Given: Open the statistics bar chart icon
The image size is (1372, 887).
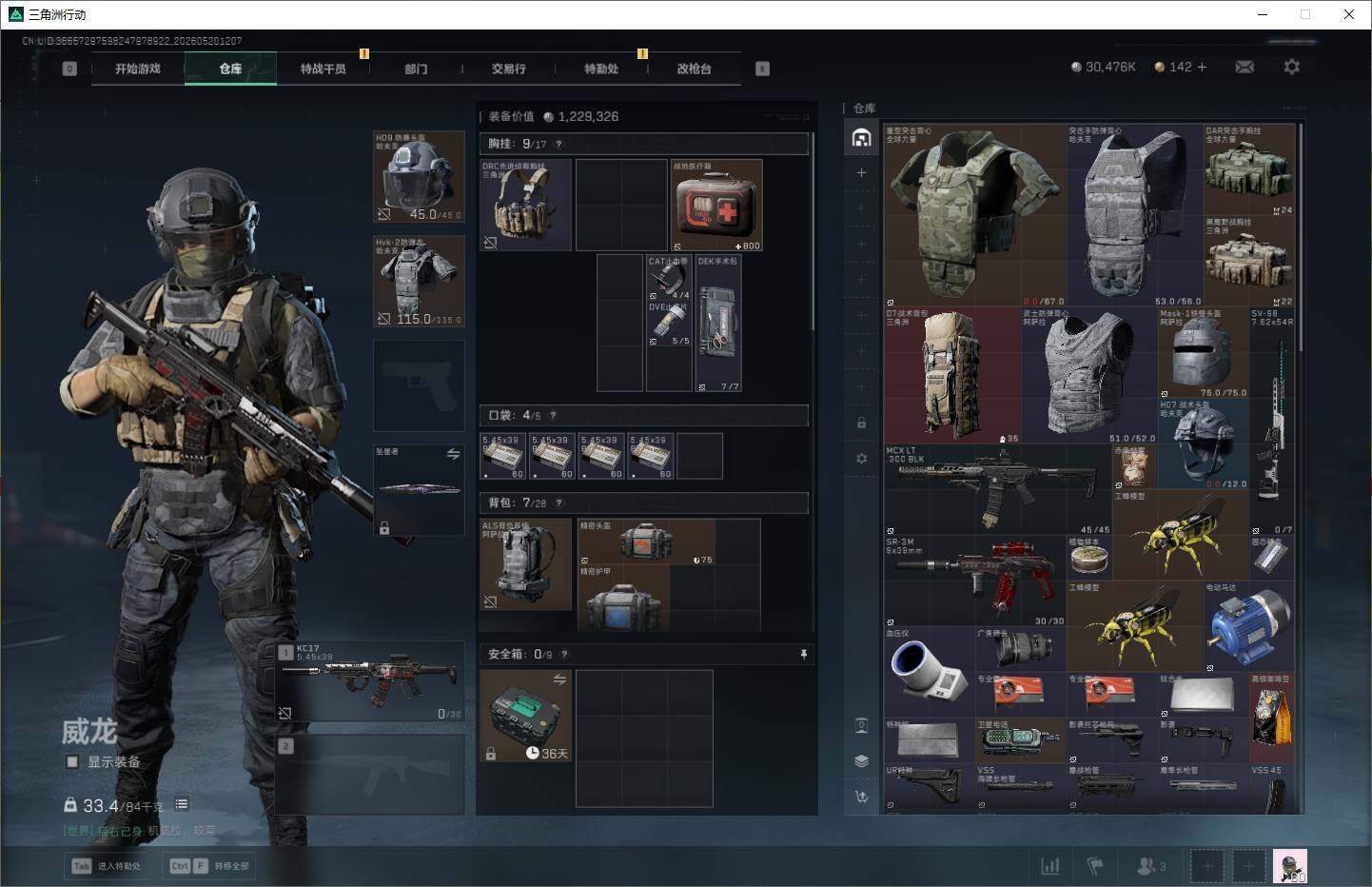Looking at the screenshot, I should pos(1050,866).
